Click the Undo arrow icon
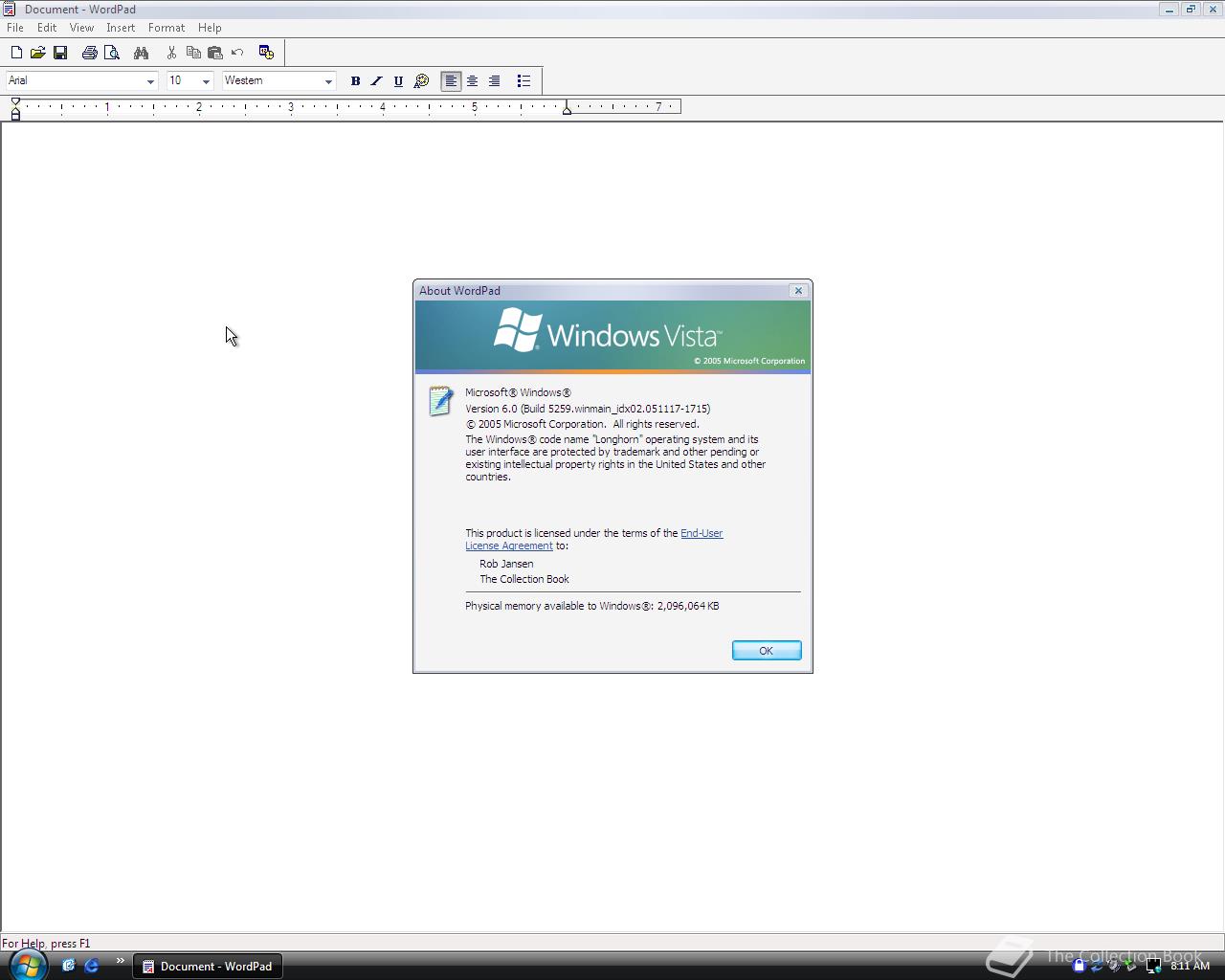Screen dimensions: 1225x980 pos(237,53)
